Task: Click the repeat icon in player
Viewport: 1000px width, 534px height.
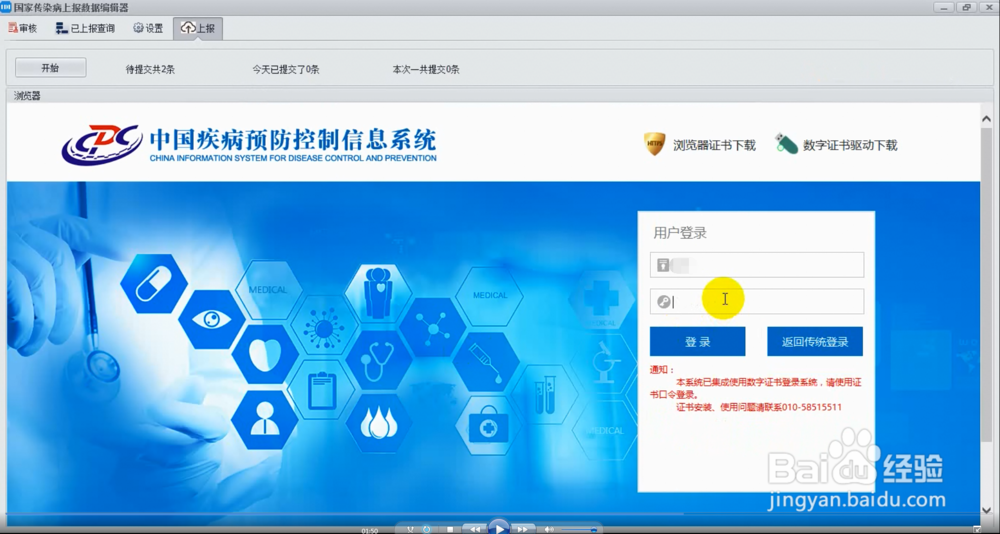Action: tap(427, 530)
